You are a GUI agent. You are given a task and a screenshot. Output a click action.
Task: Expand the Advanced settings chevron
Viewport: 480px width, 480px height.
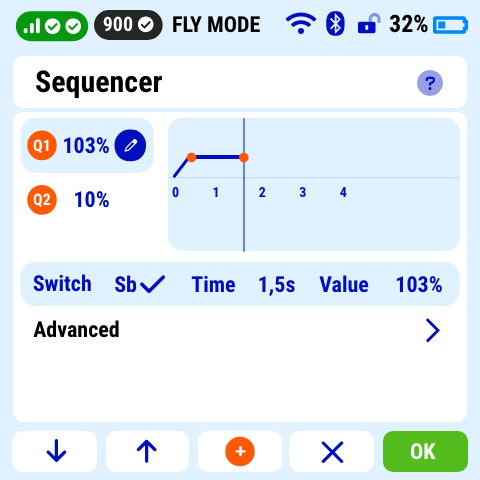pyautogui.click(x=433, y=330)
